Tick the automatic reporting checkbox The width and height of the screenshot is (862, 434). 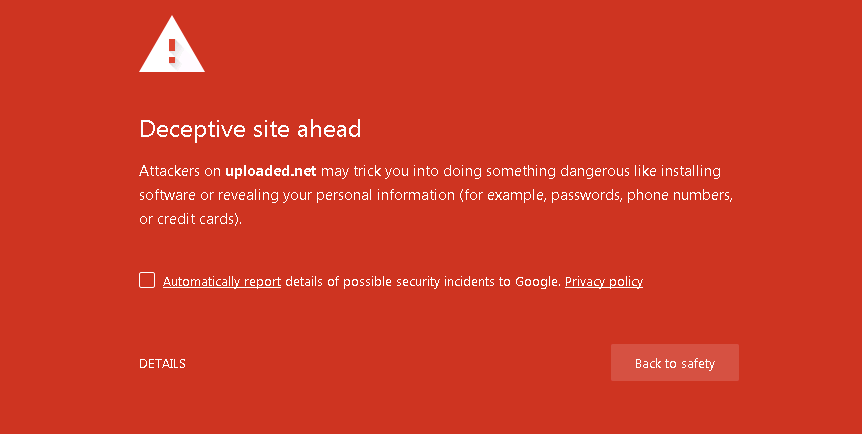(147, 280)
